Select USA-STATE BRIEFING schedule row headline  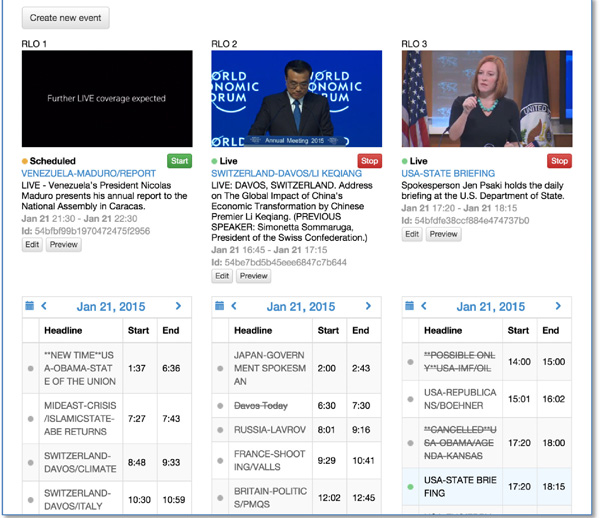tap(460, 487)
